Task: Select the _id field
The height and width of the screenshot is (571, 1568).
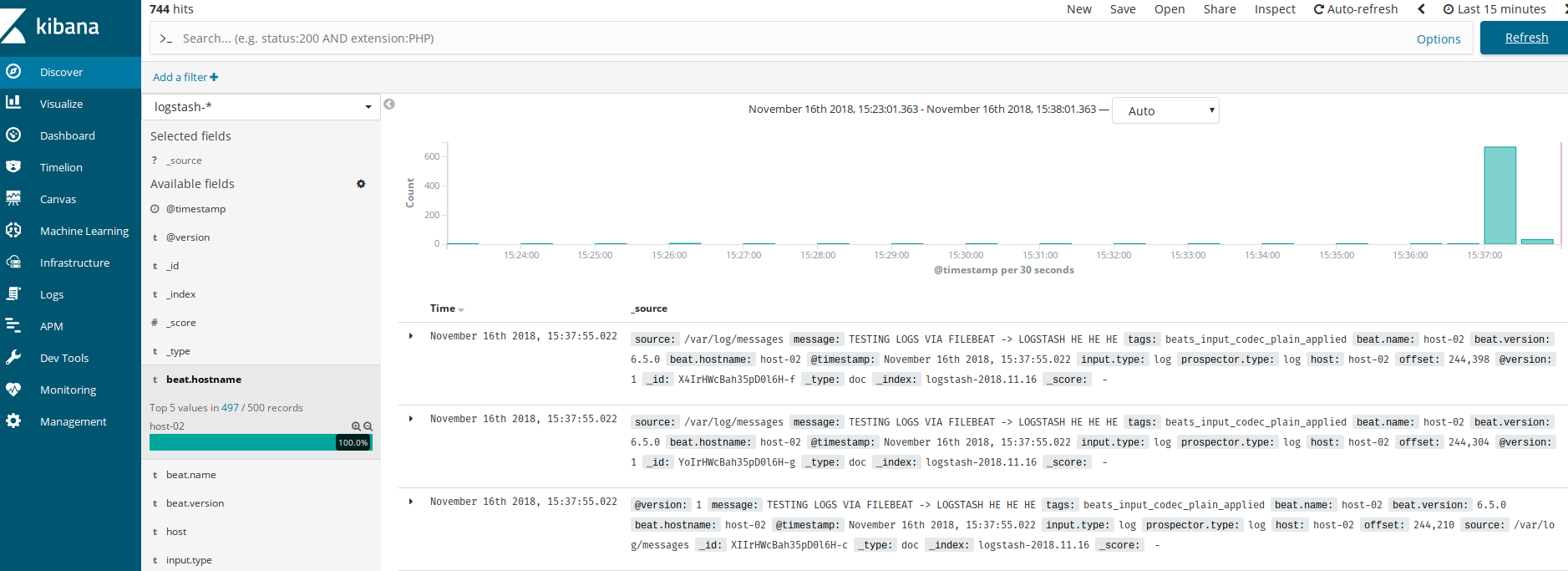Action: [172, 266]
